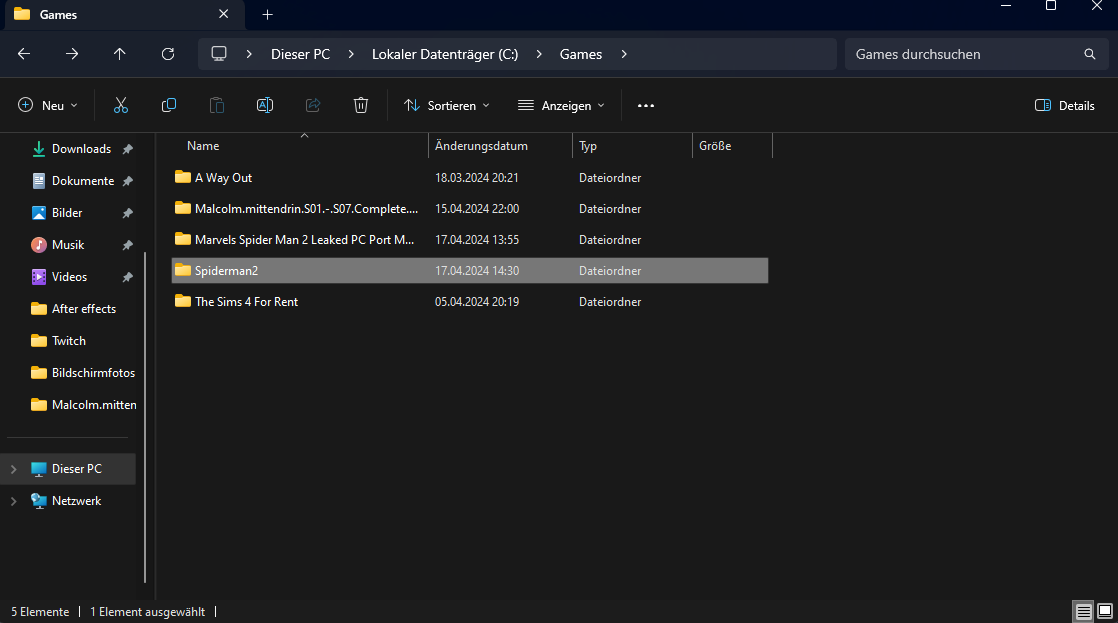Open the Sortieren dropdown

(x=446, y=105)
